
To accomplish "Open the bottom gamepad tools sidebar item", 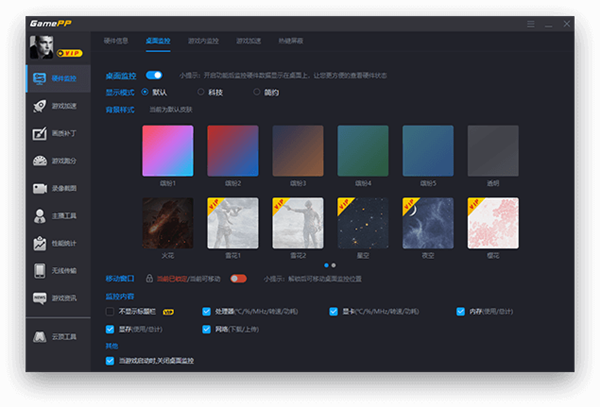I will pyautogui.click(x=58, y=337).
